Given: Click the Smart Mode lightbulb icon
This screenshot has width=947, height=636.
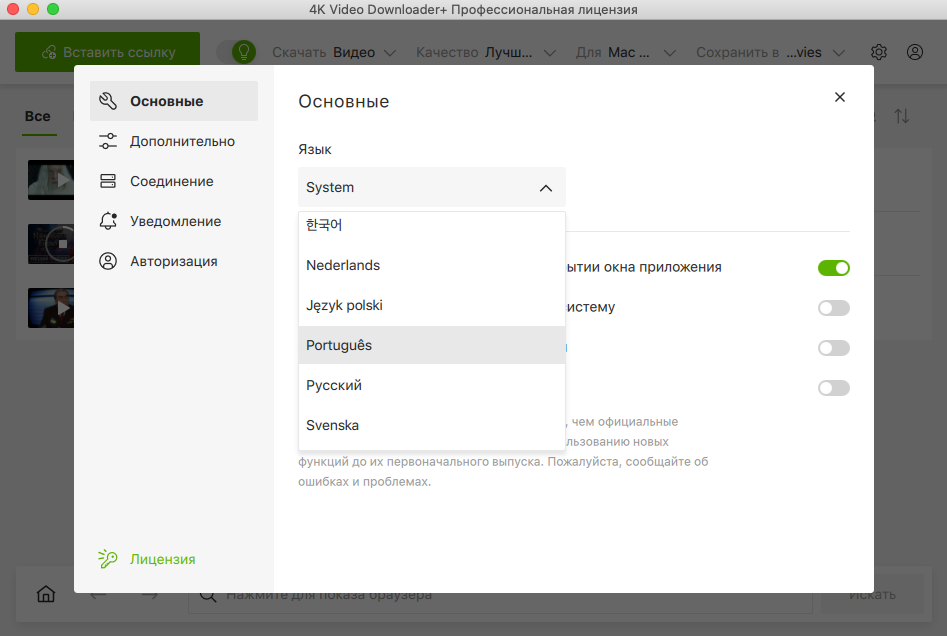Looking at the screenshot, I should pyautogui.click(x=243, y=52).
